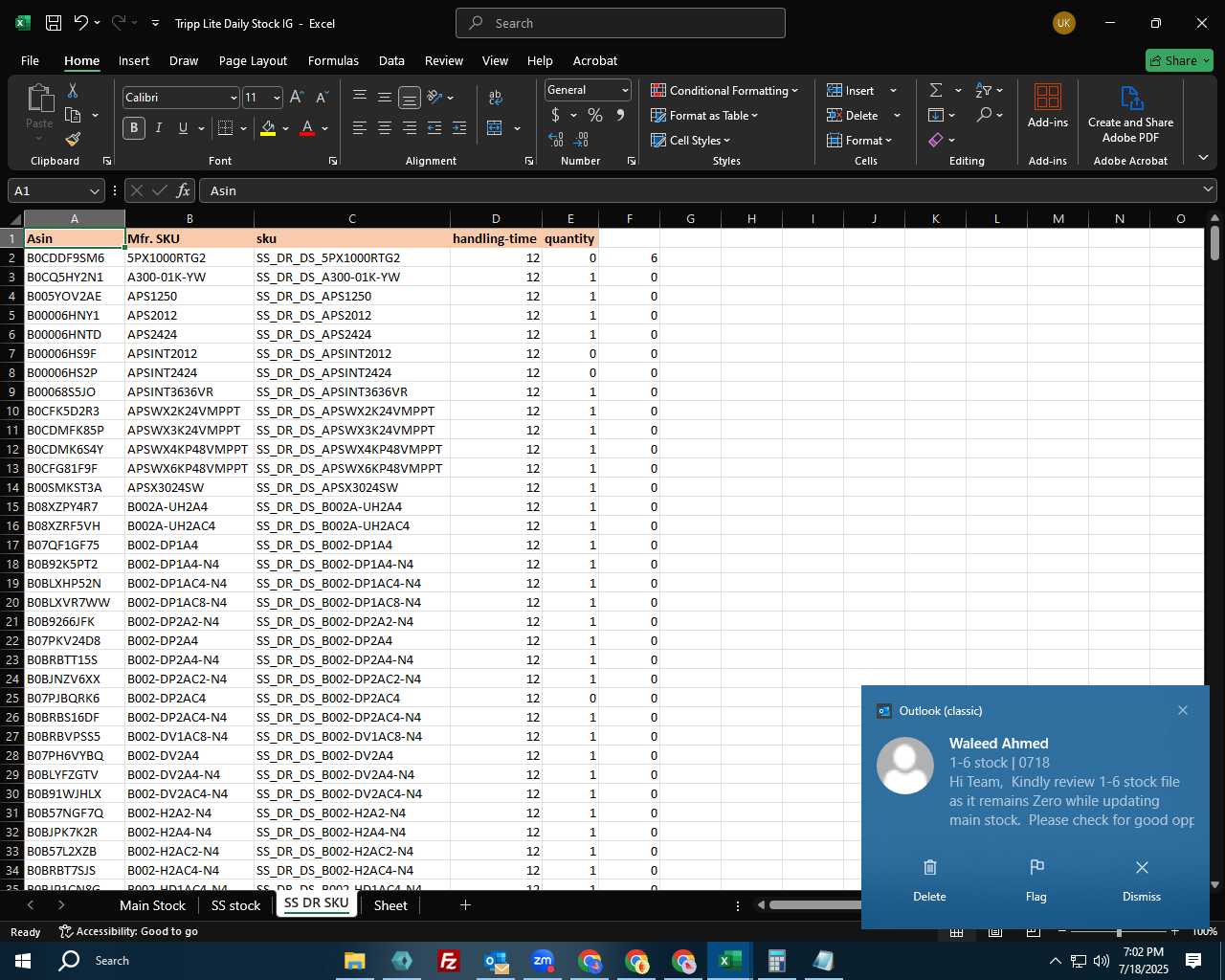
Task: Click the vertical scrollbar thumb
Action: 1214,242
